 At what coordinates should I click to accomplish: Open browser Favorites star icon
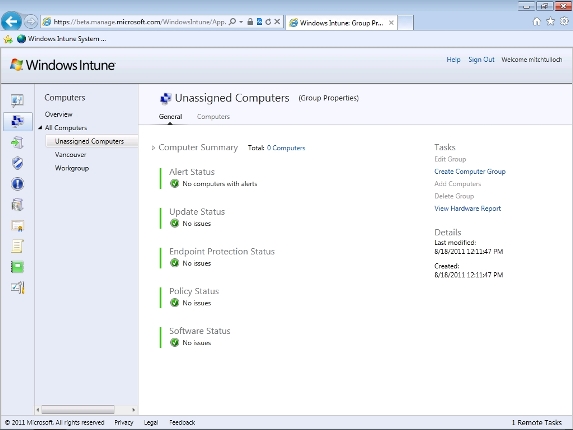550,22
